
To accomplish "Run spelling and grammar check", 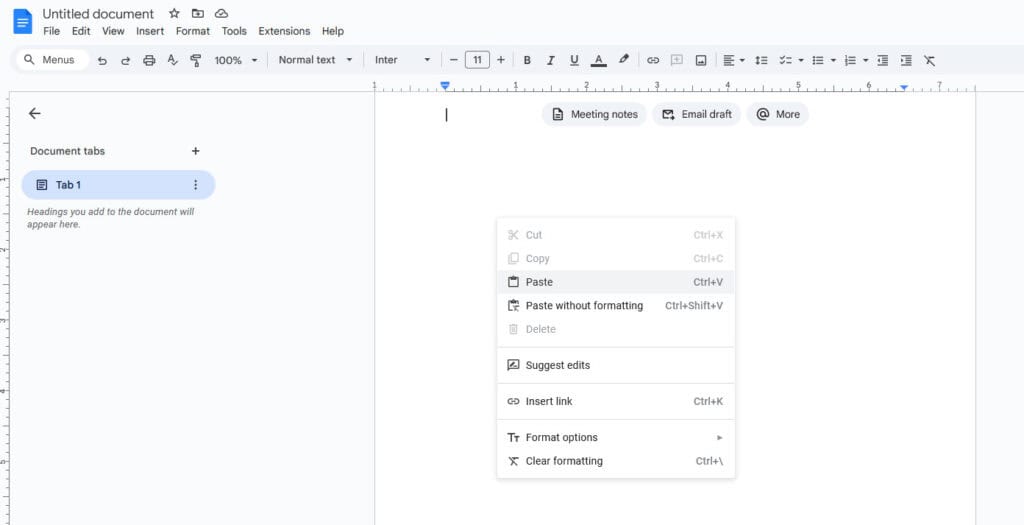I will tap(172, 60).
